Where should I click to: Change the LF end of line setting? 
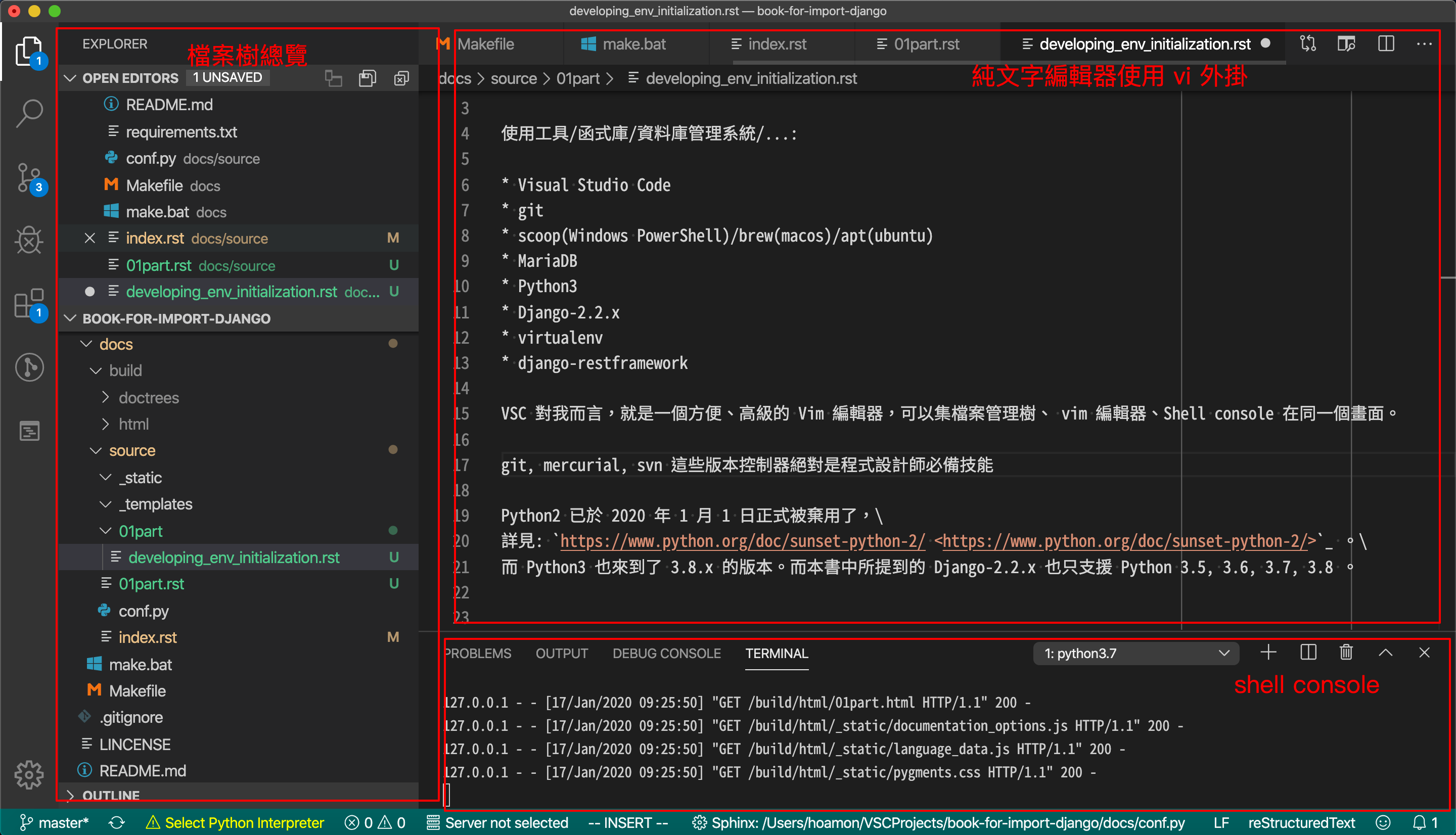(1221, 822)
